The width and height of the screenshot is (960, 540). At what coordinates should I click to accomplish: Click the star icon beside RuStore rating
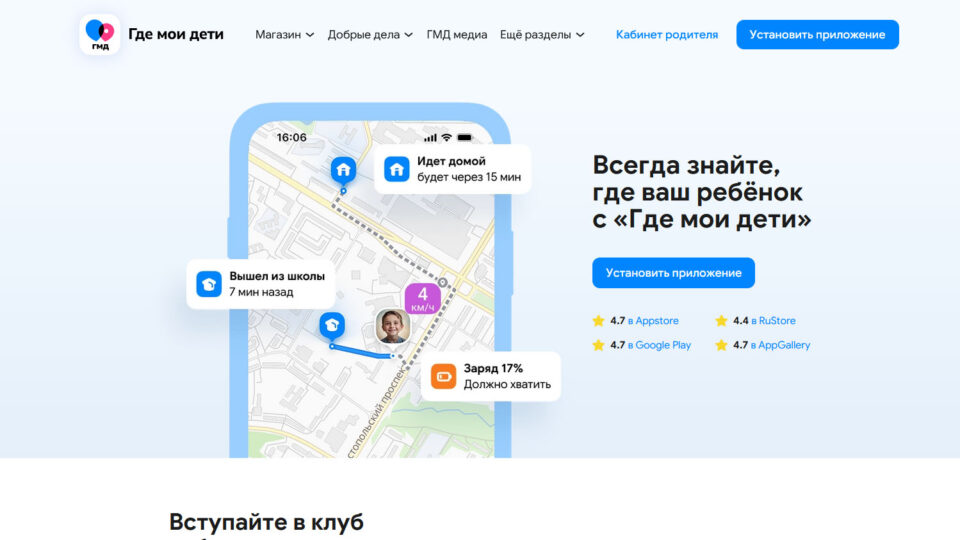pos(721,321)
